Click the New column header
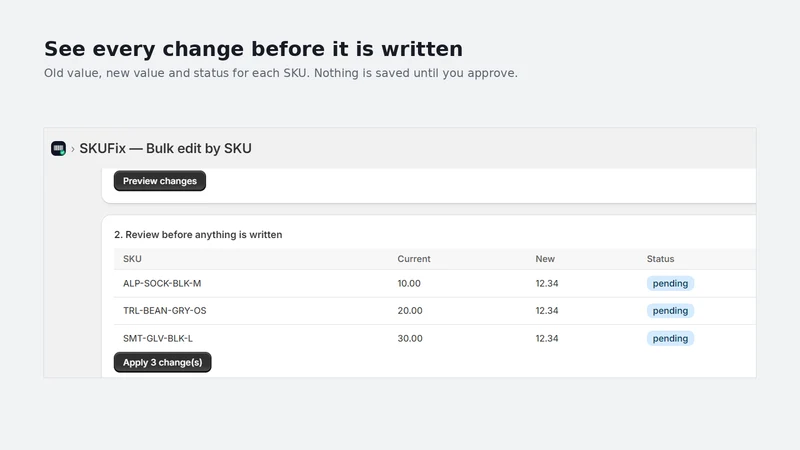This screenshot has height=450, width=800. coord(545,259)
